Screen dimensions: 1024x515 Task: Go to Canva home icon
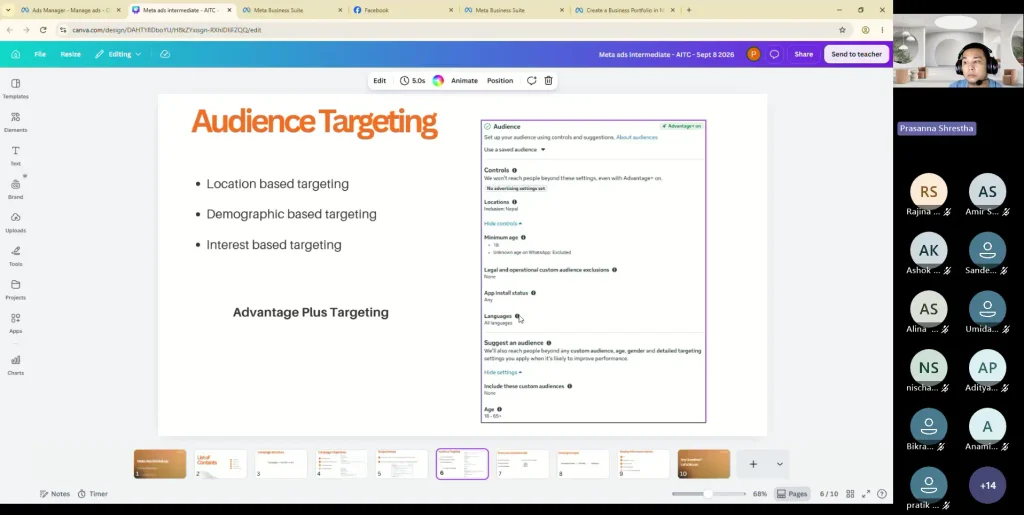pyautogui.click(x=16, y=54)
